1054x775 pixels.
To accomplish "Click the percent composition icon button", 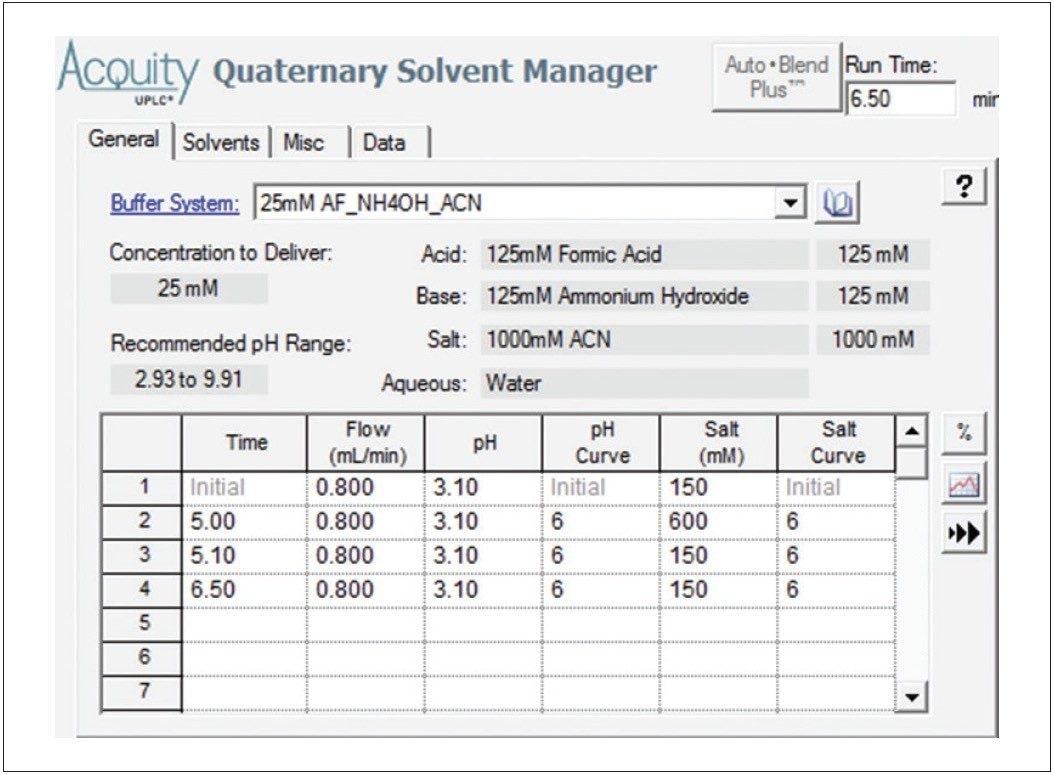I will pos(964,433).
